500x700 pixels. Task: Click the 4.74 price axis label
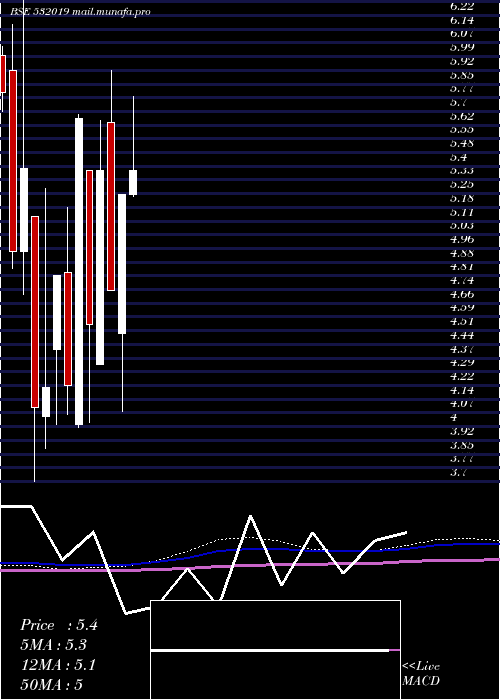[x=462, y=280]
